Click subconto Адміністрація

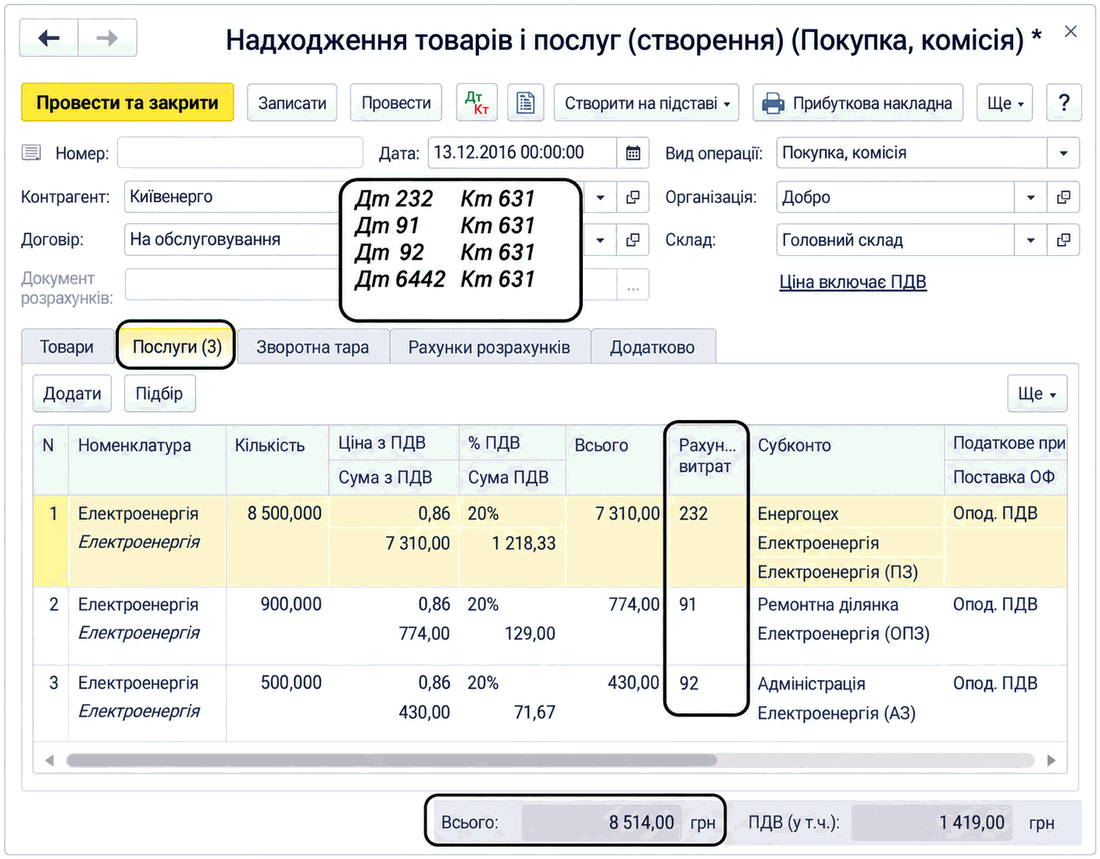click(x=811, y=684)
